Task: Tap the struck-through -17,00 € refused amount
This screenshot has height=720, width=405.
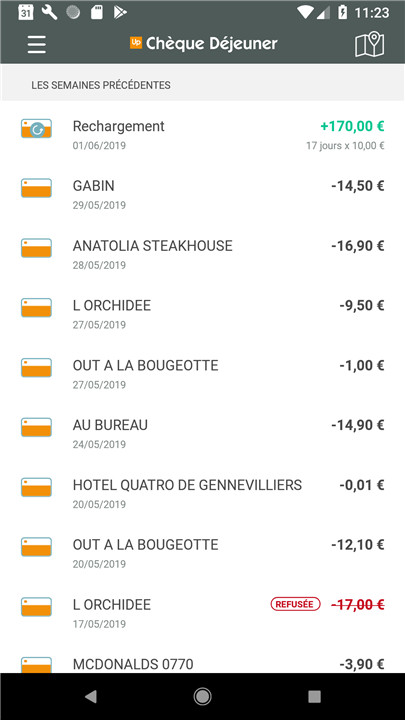Action: pyautogui.click(x=357, y=605)
